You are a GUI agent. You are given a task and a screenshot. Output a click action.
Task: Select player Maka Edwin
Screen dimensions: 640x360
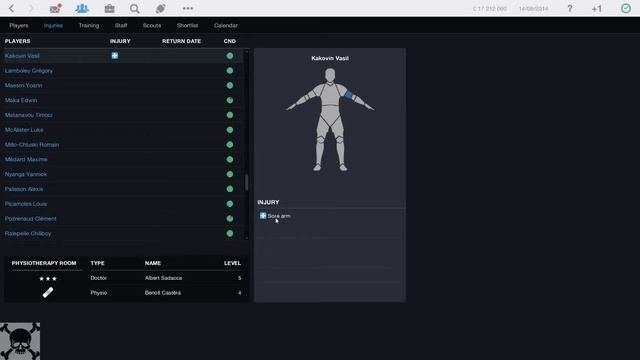coord(21,100)
